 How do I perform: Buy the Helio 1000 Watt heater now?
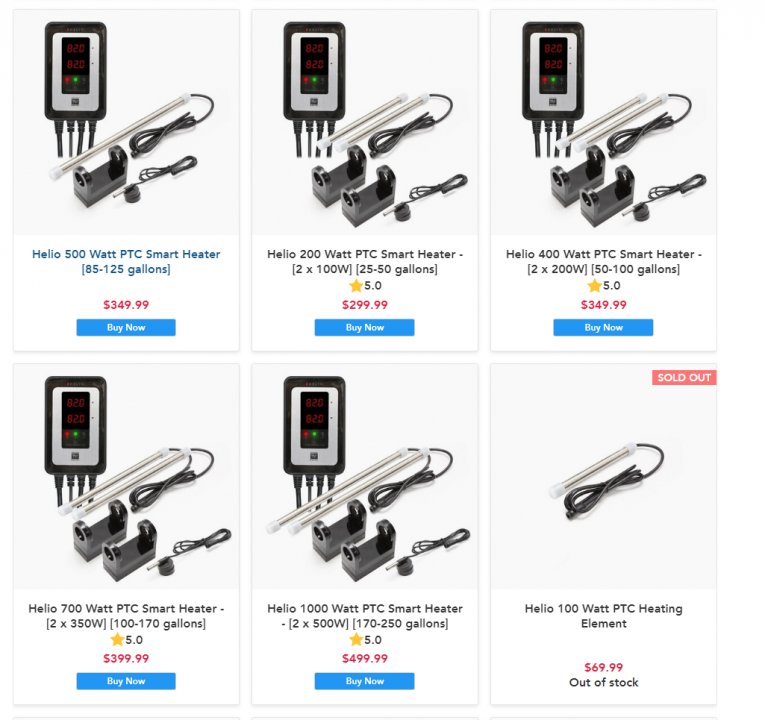pyautogui.click(x=364, y=681)
